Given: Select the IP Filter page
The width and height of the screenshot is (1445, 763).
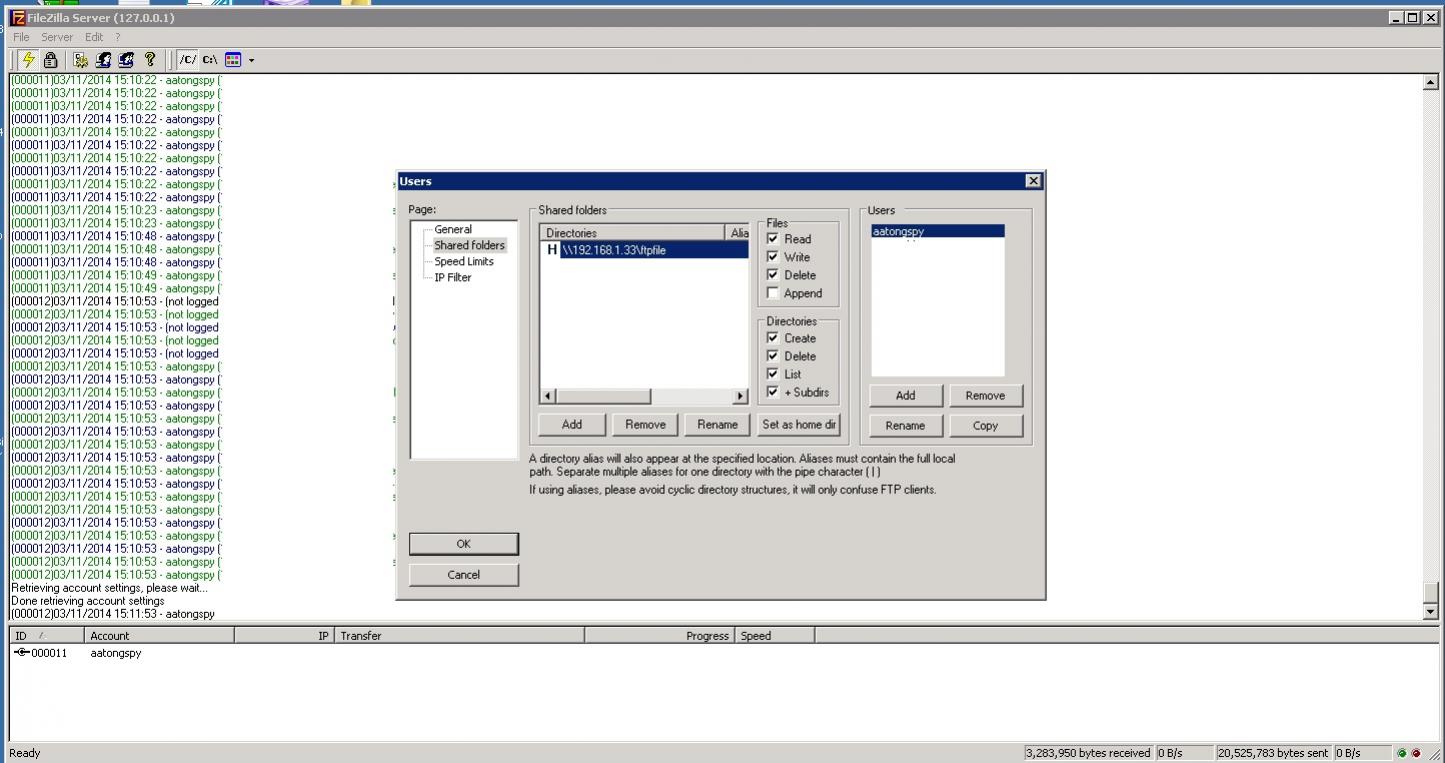Looking at the screenshot, I should (453, 277).
